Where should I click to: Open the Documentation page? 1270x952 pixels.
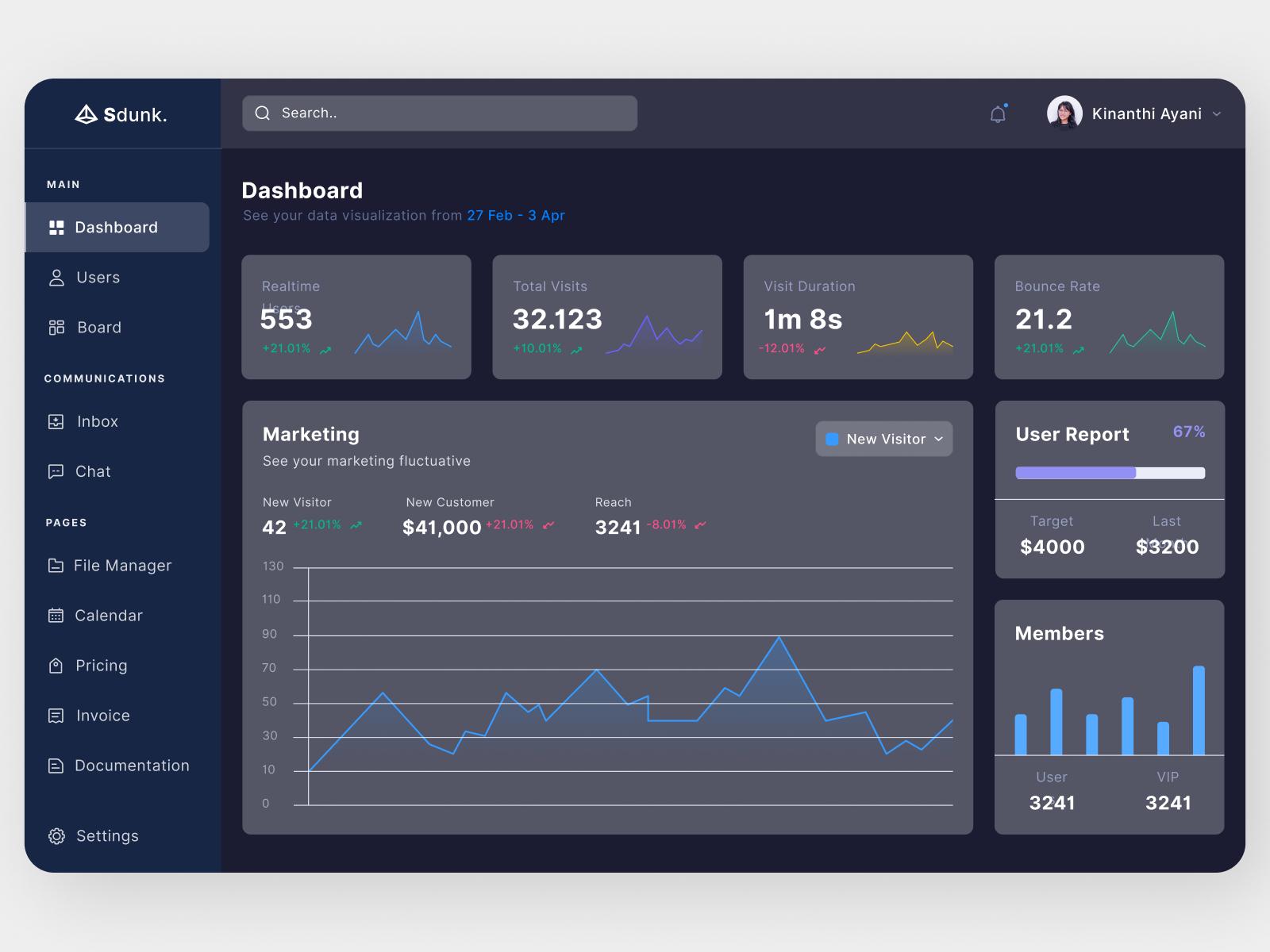pyautogui.click(x=132, y=766)
